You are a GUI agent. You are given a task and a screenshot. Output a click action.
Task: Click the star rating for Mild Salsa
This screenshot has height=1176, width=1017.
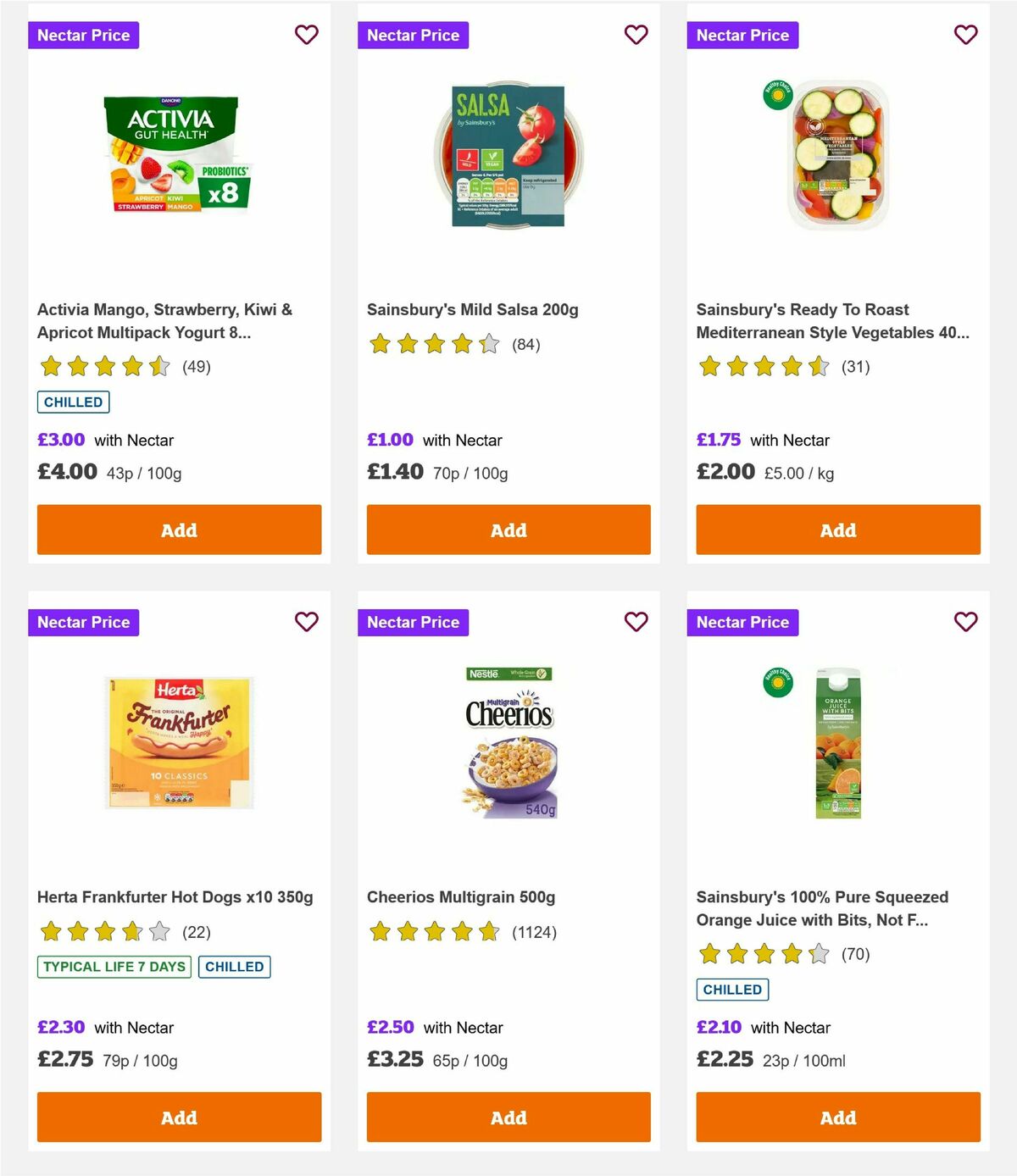434,344
